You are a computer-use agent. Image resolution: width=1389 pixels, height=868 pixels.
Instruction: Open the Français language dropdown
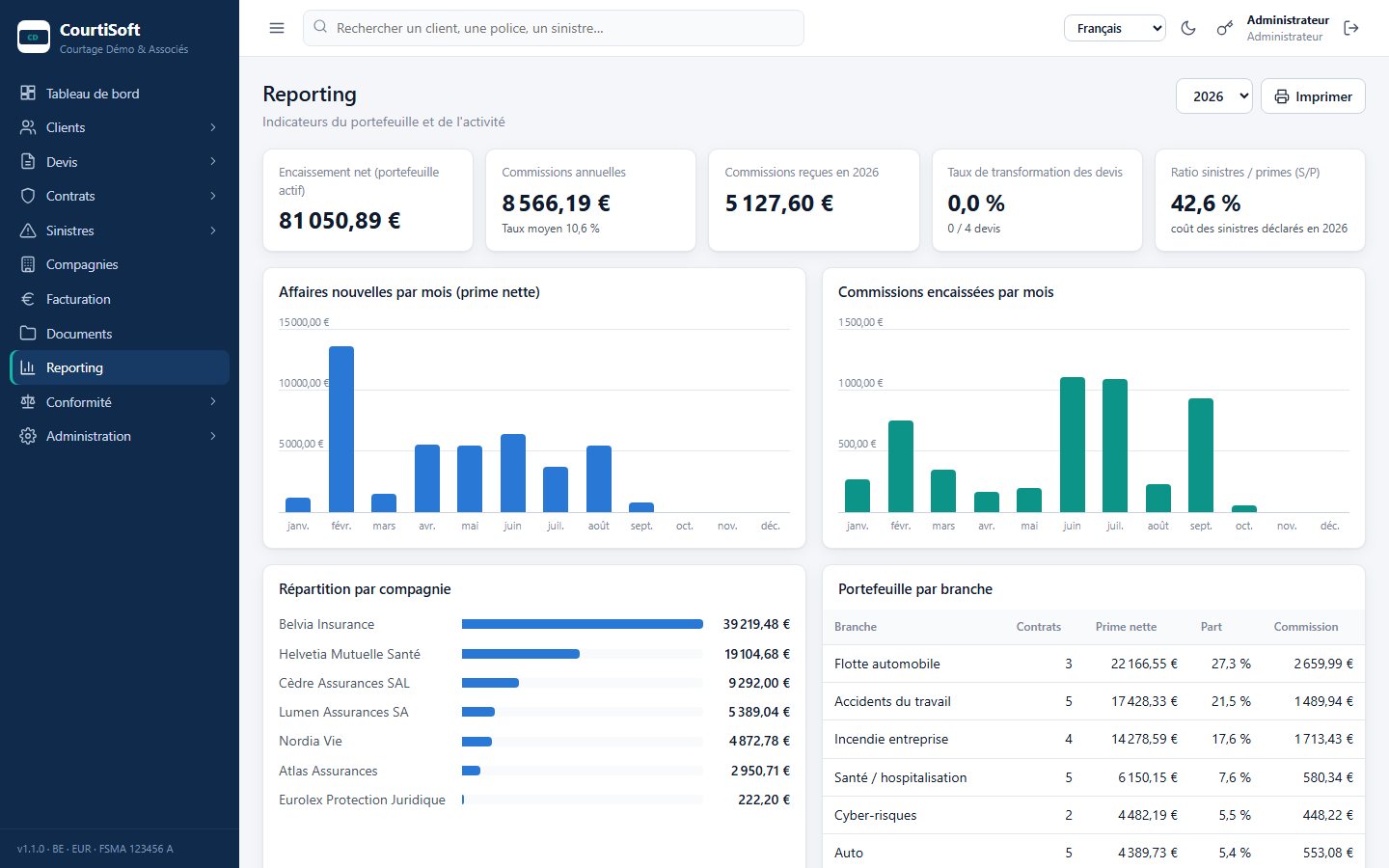click(x=1115, y=28)
